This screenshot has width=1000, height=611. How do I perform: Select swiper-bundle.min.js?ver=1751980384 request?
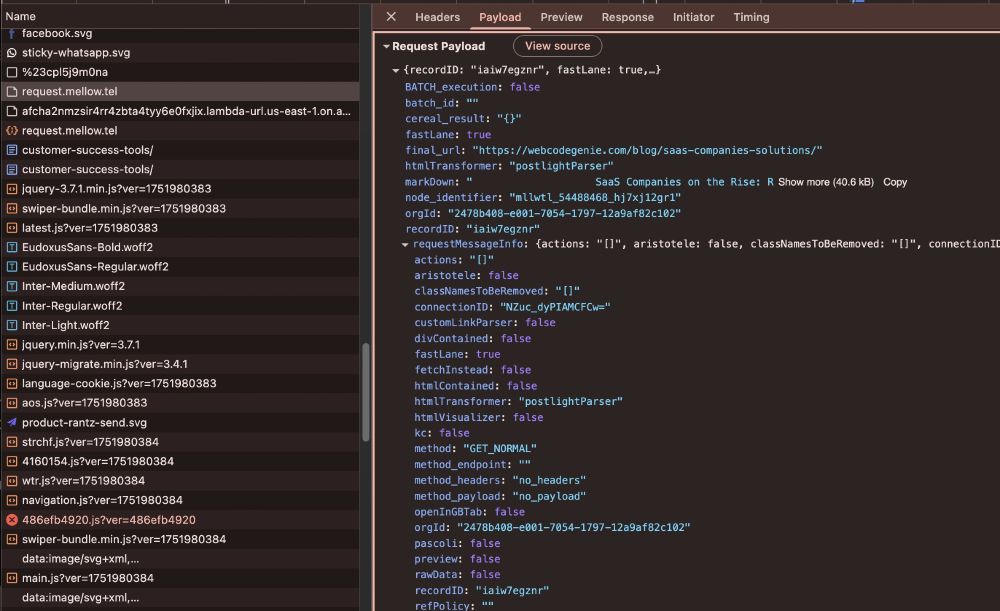point(180,539)
